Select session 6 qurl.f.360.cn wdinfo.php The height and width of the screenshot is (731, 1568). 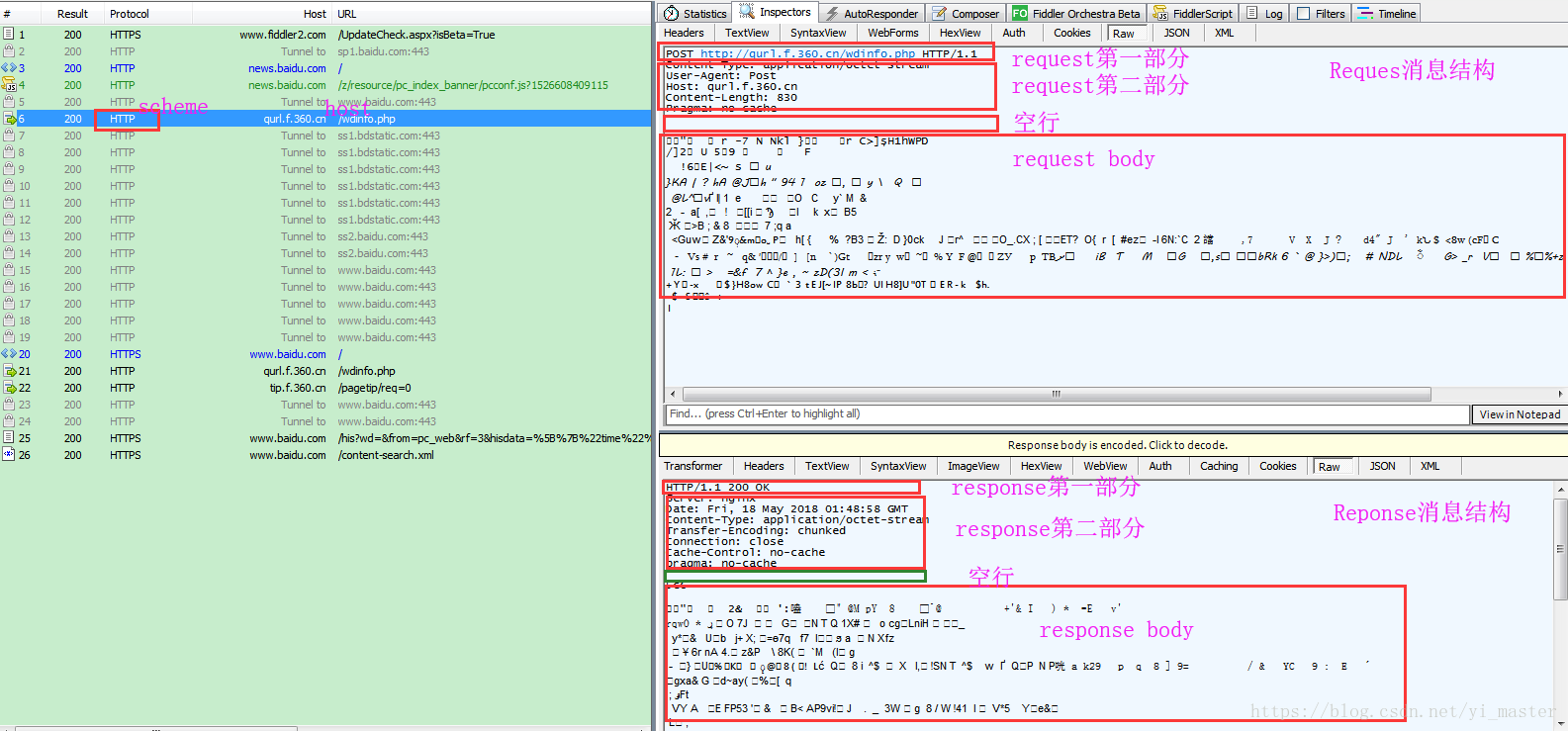326,119
